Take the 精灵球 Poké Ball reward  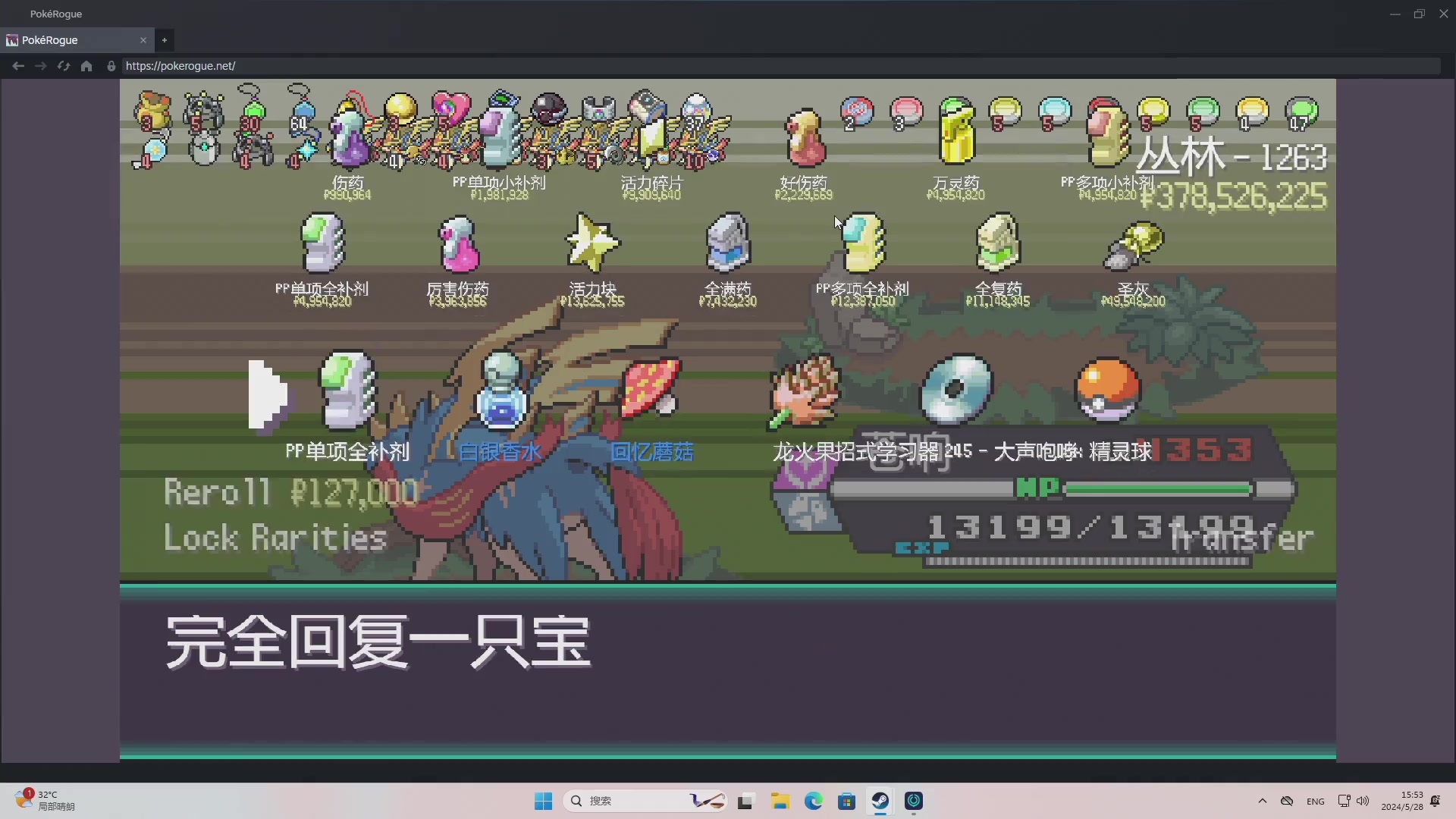[x=1107, y=390]
